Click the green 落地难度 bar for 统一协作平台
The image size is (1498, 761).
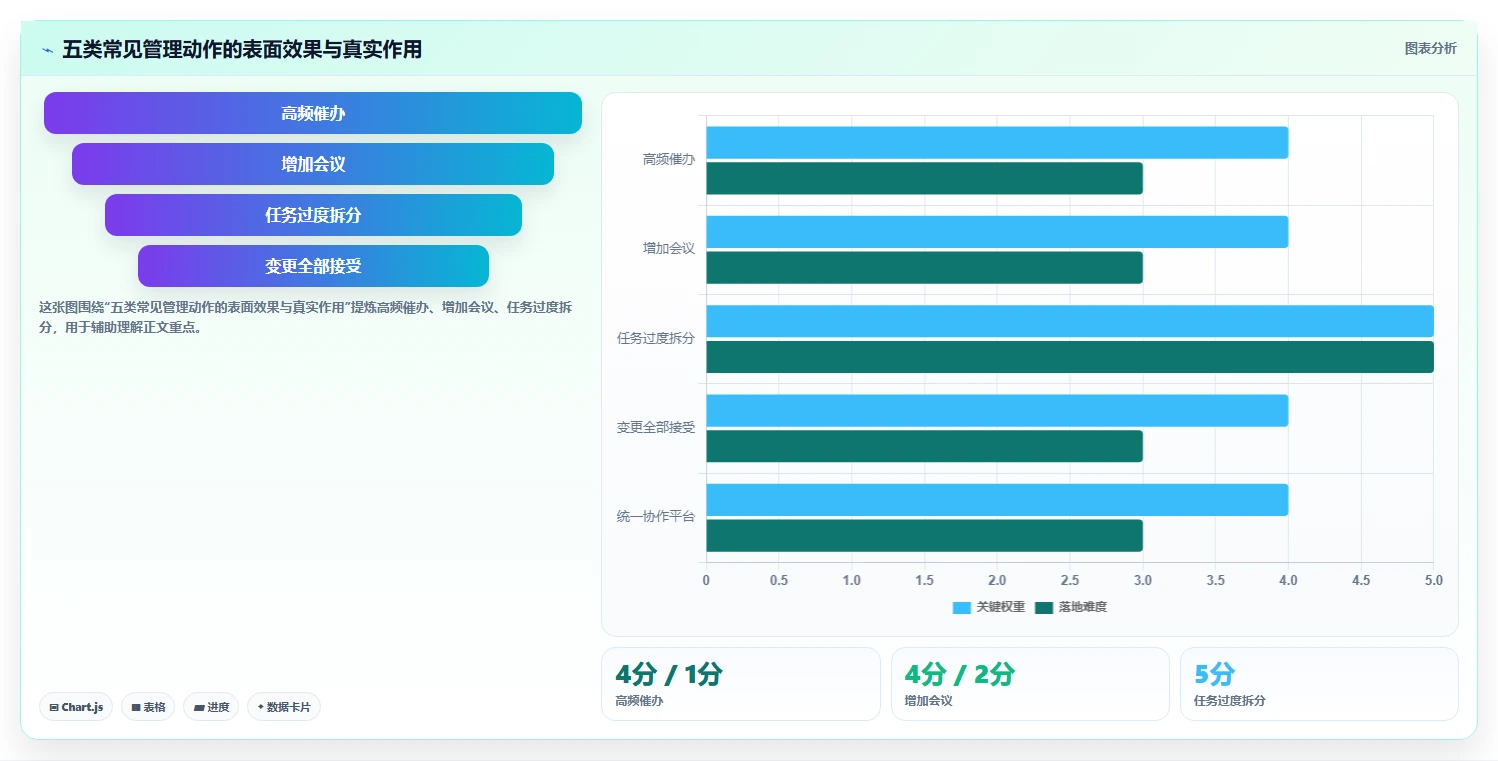pyautogui.click(x=924, y=536)
